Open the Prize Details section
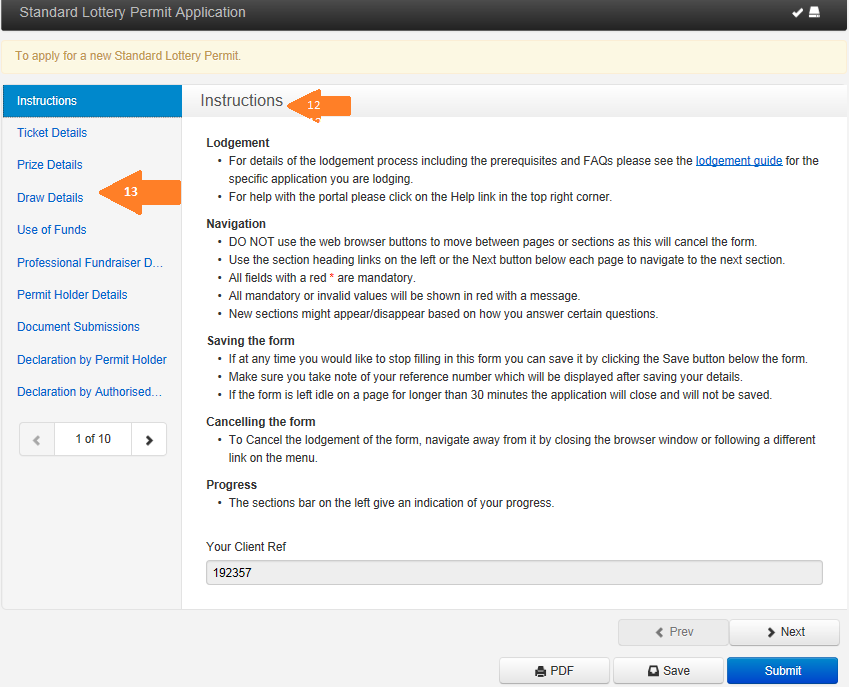 click(x=50, y=165)
